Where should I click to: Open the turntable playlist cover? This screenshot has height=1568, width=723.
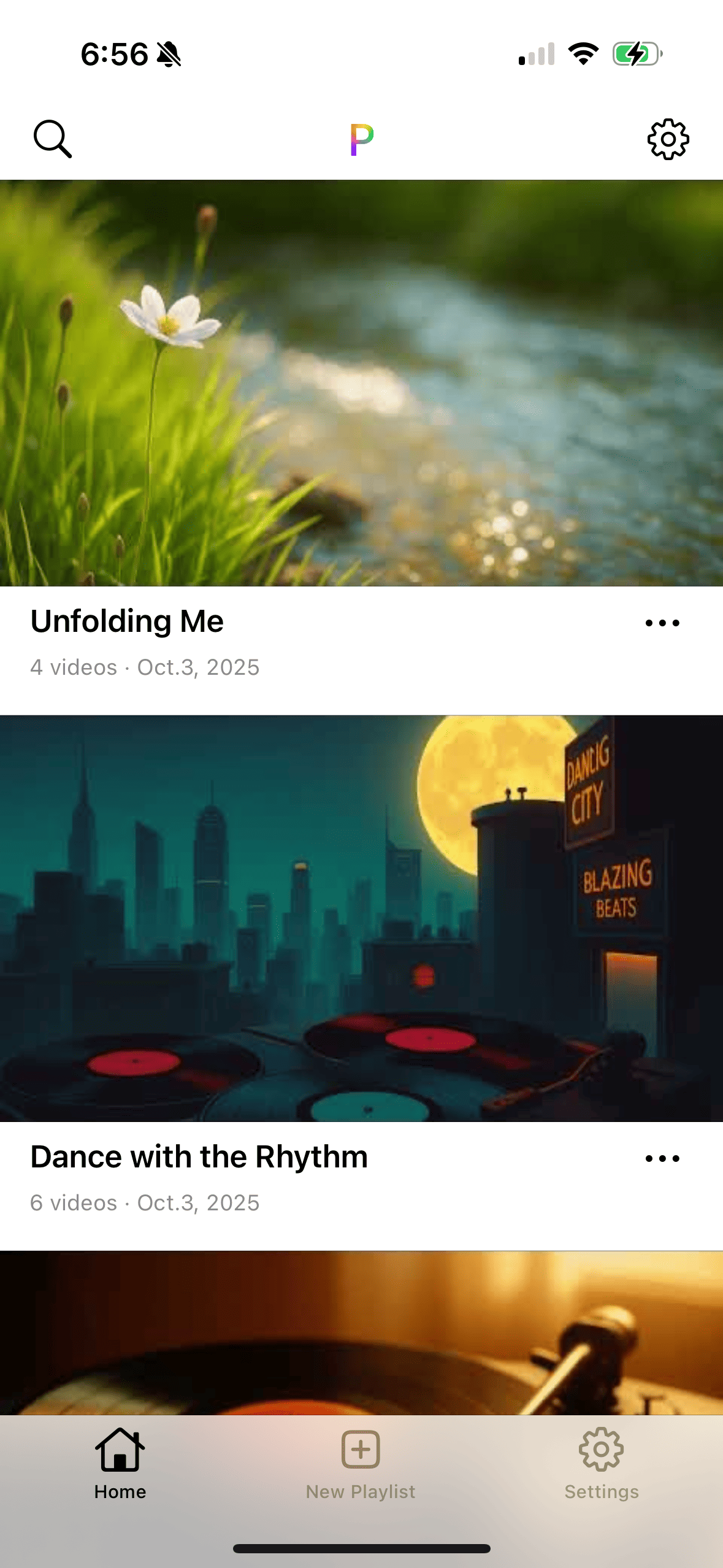pyautogui.click(x=361, y=1333)
